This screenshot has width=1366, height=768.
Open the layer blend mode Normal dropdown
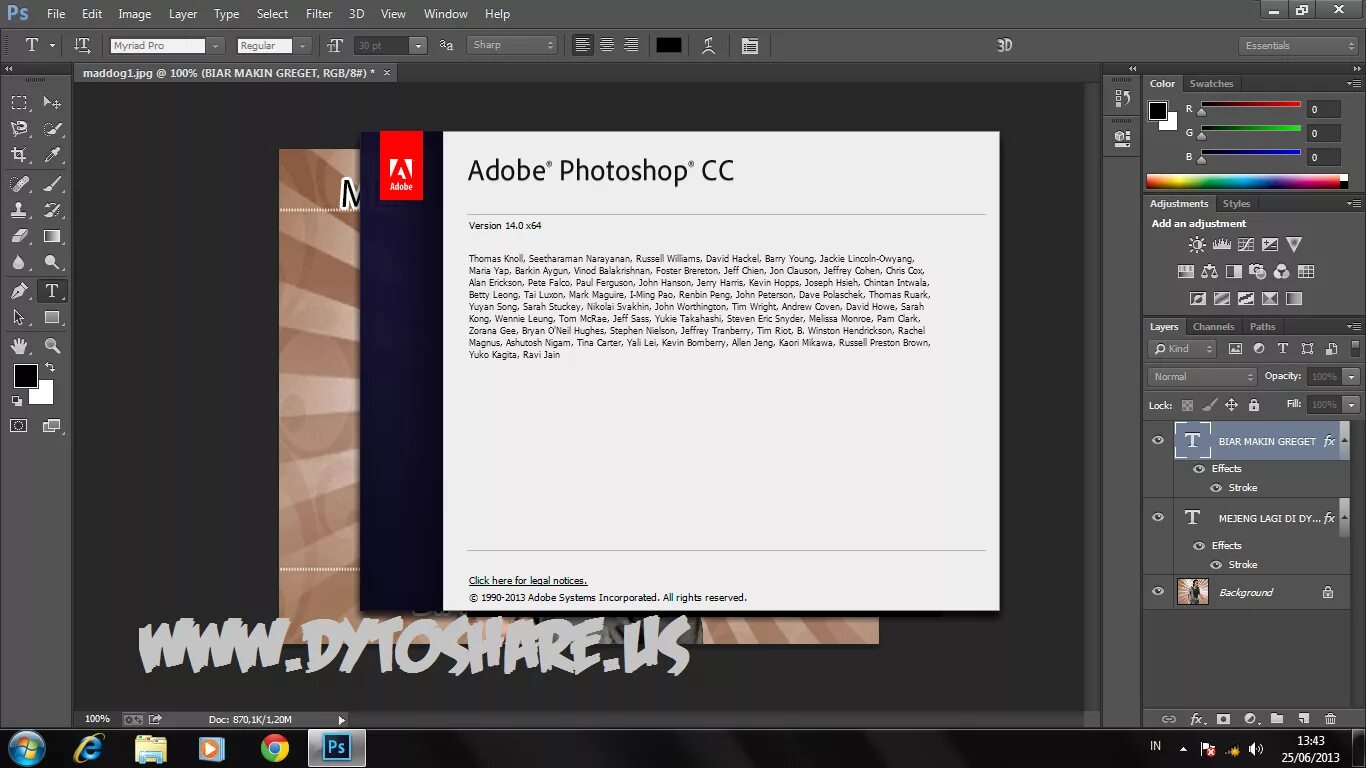click(x=1202, y=376)
